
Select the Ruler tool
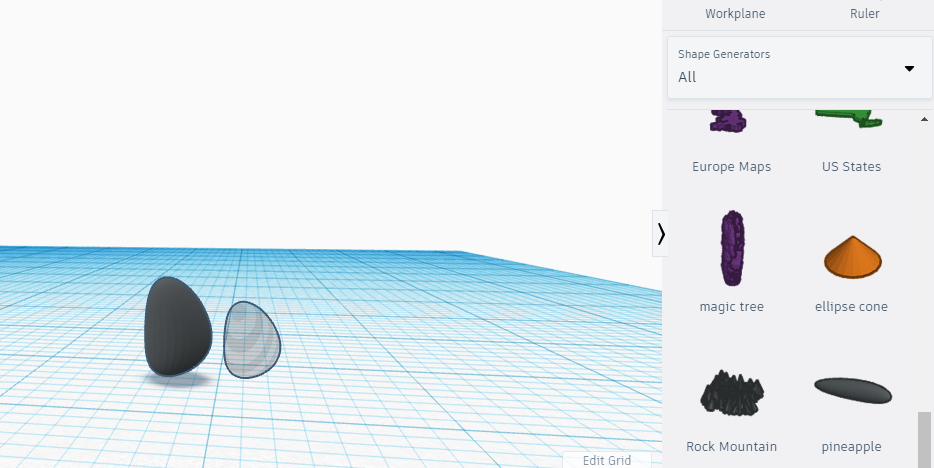point(864,13)
